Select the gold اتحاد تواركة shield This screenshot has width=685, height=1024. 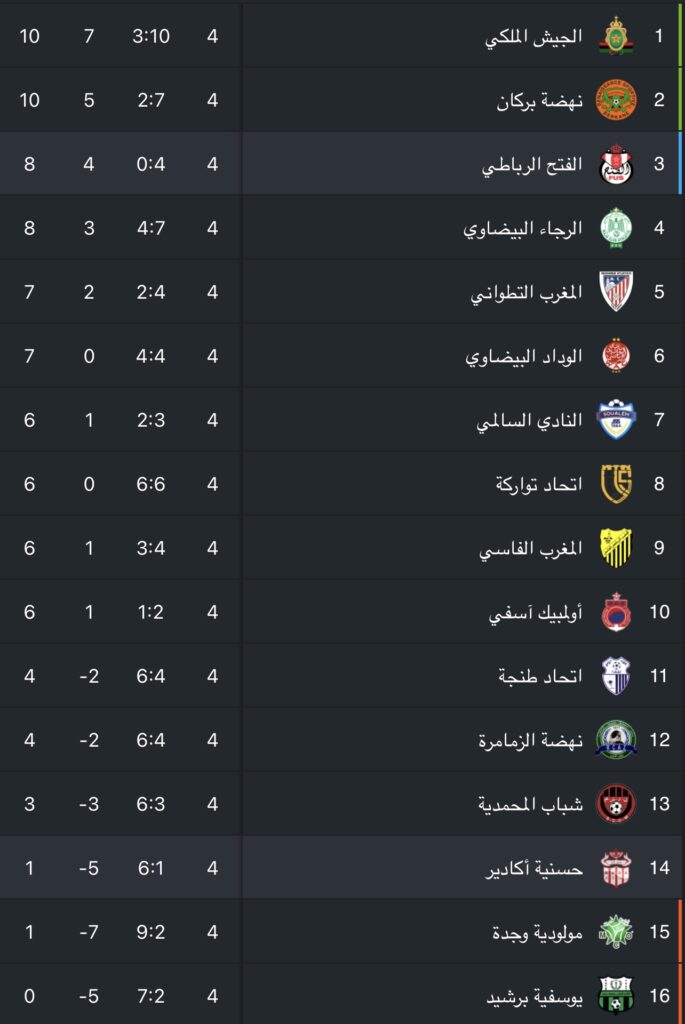click(616, 483)
